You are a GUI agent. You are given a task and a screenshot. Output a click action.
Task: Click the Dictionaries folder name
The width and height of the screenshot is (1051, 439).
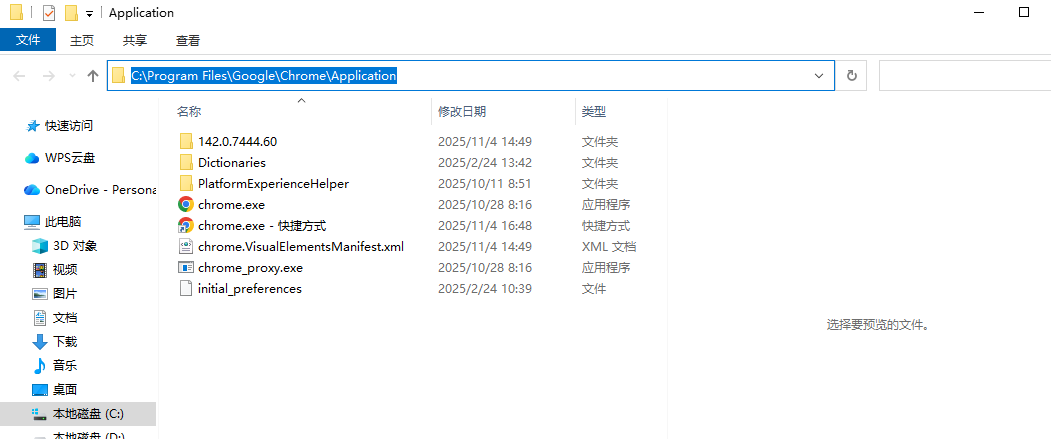point(232,162)
